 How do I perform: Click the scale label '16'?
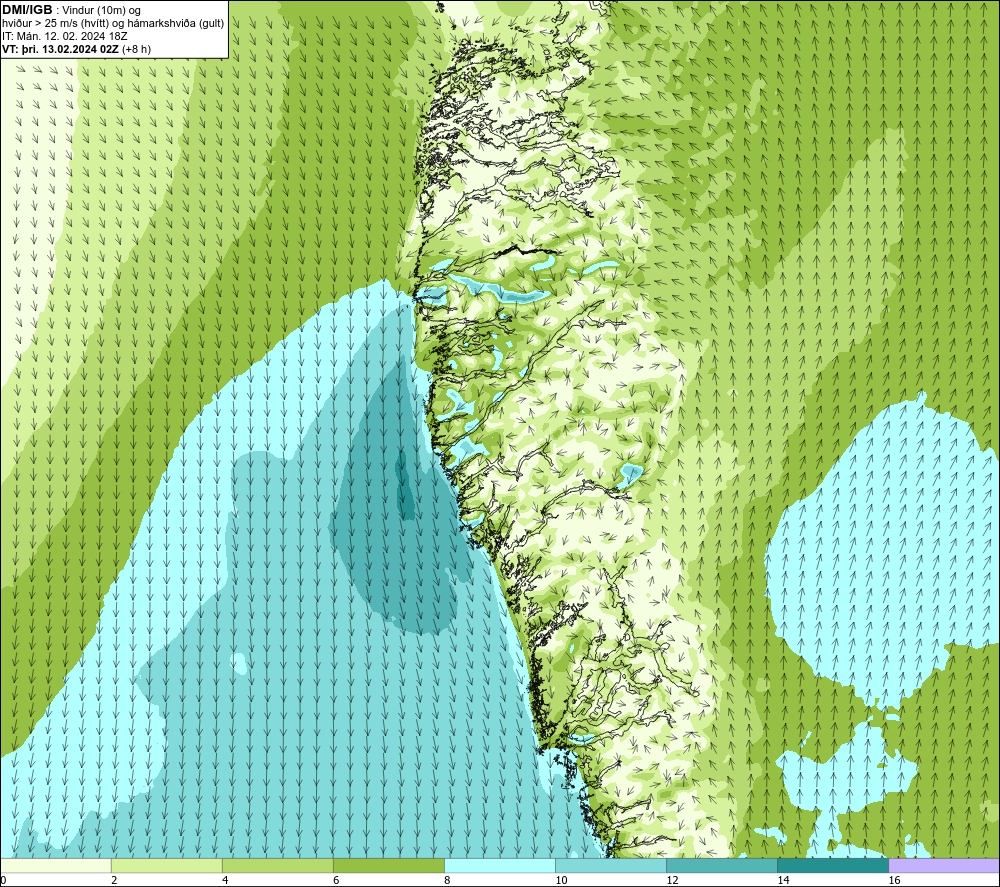pyautogui.click(x=894, y=880)
